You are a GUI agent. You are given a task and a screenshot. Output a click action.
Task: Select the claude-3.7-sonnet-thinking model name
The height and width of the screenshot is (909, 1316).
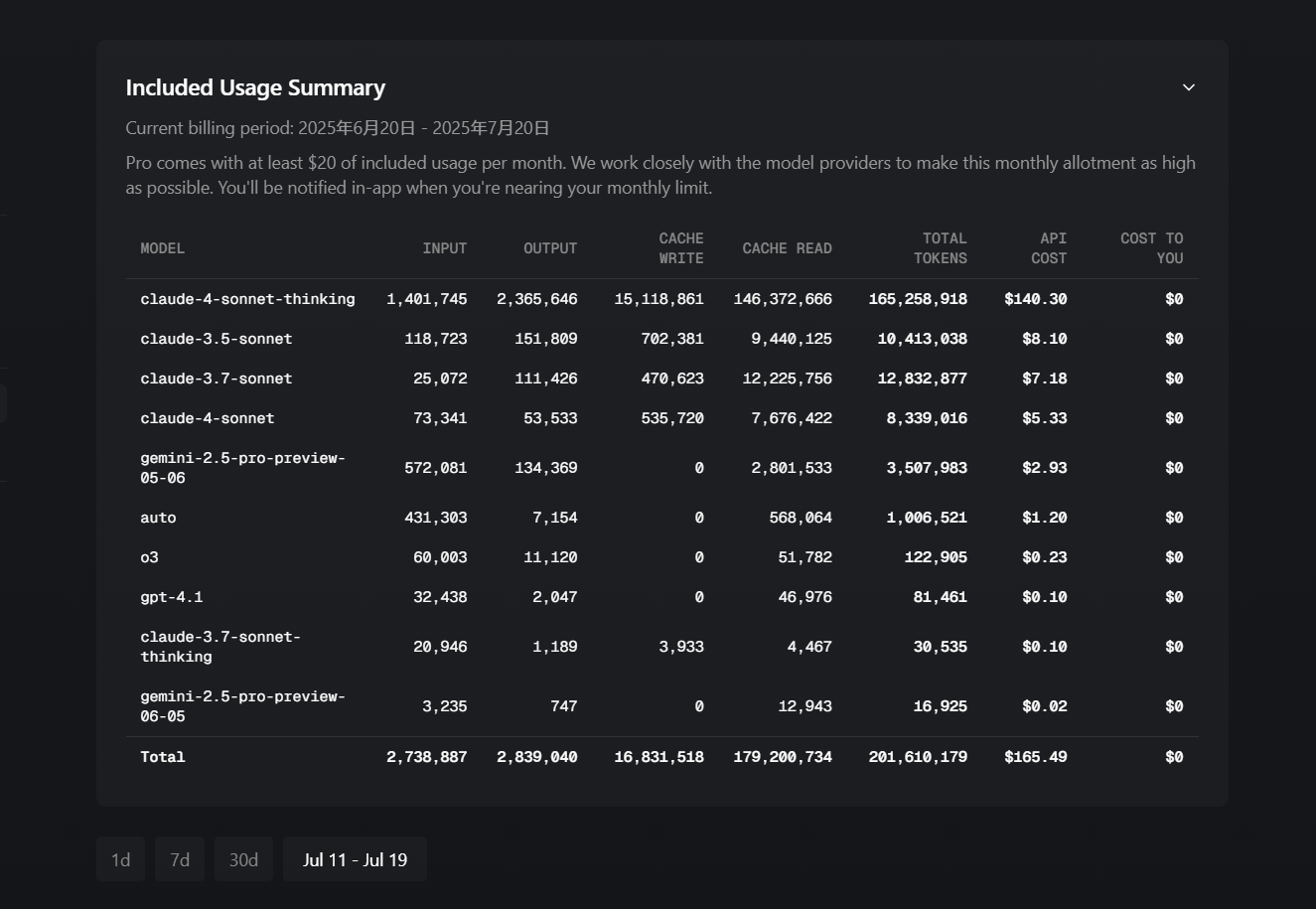pyautogui.click(x=220, y=647)
